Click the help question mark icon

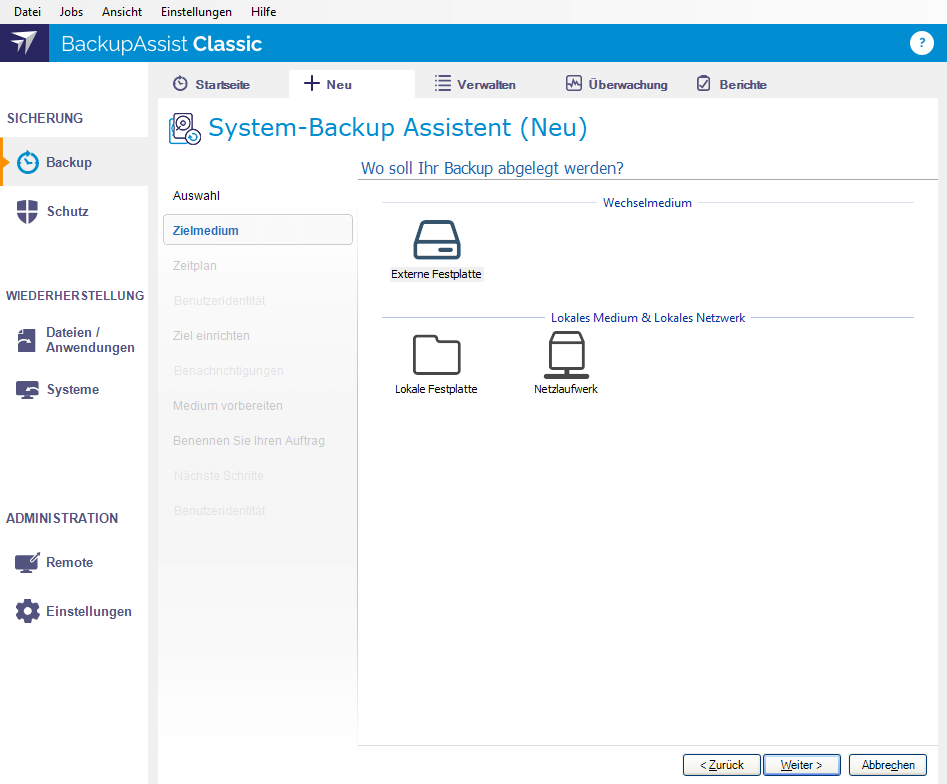tap(921, 43)
